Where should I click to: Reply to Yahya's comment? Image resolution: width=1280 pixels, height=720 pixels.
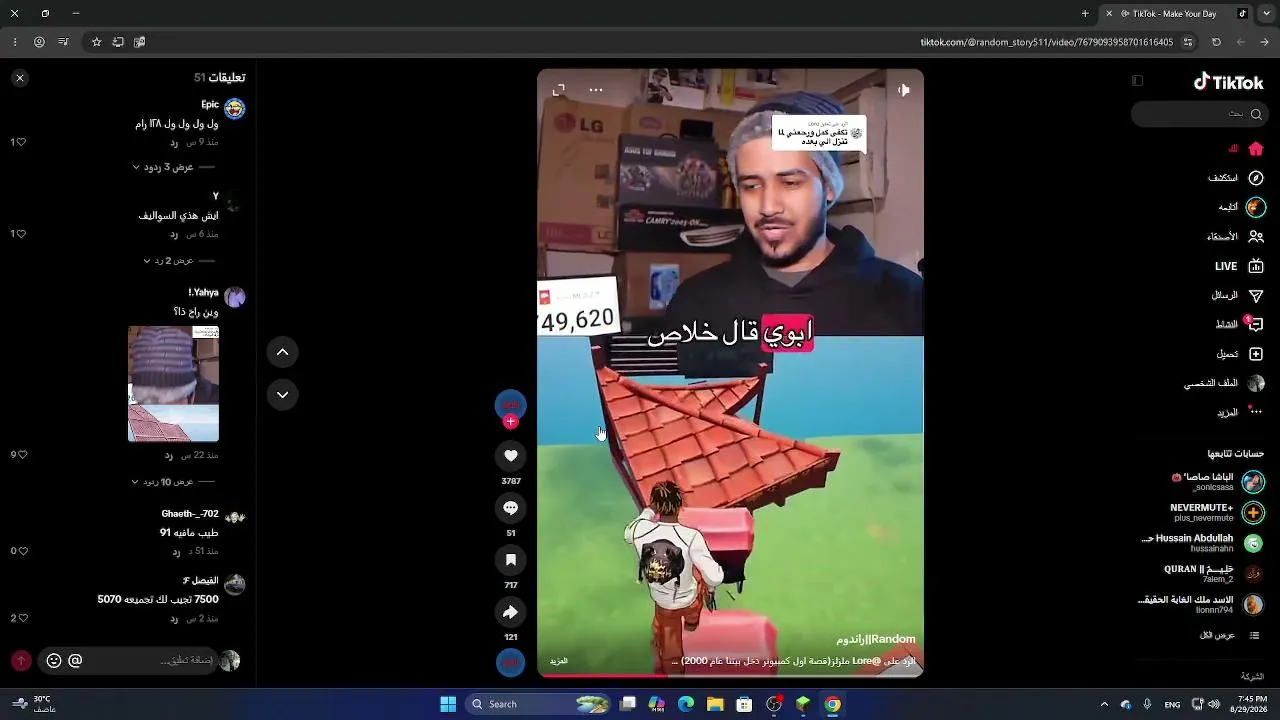(x=169, y=455)
